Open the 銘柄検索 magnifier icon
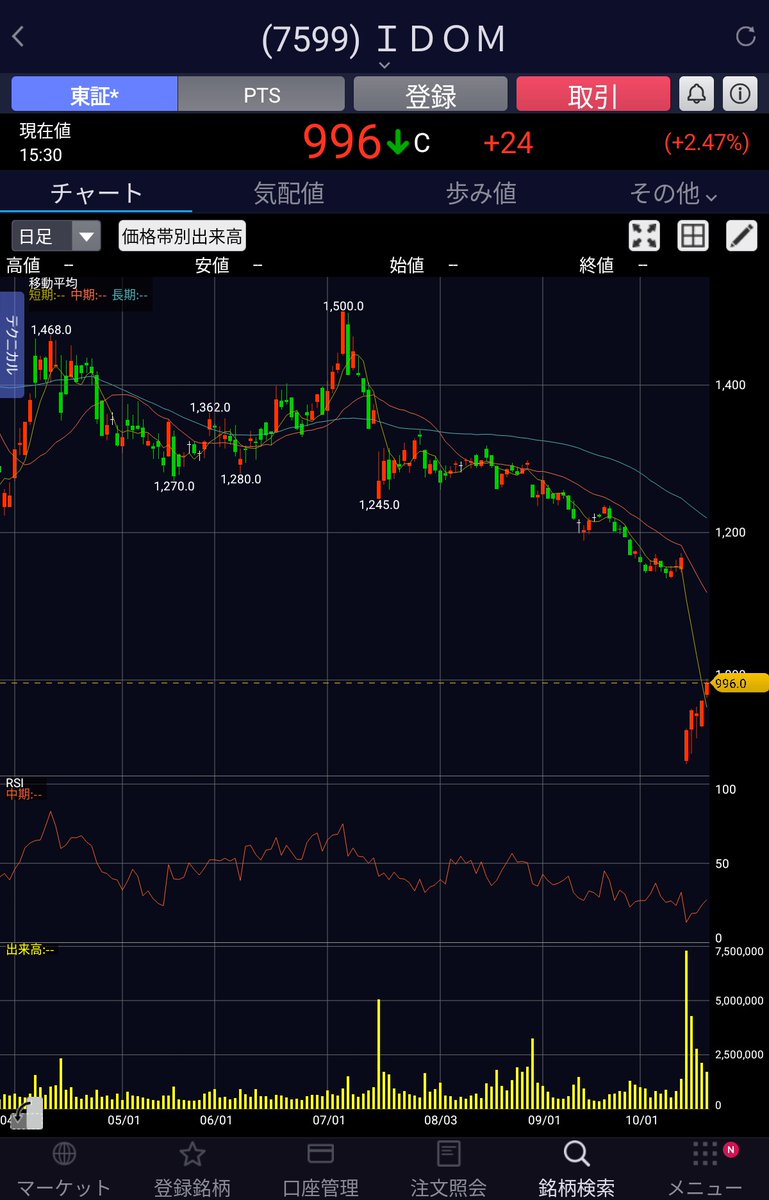Viewport: 769px width, 1200px height. 576,1153
